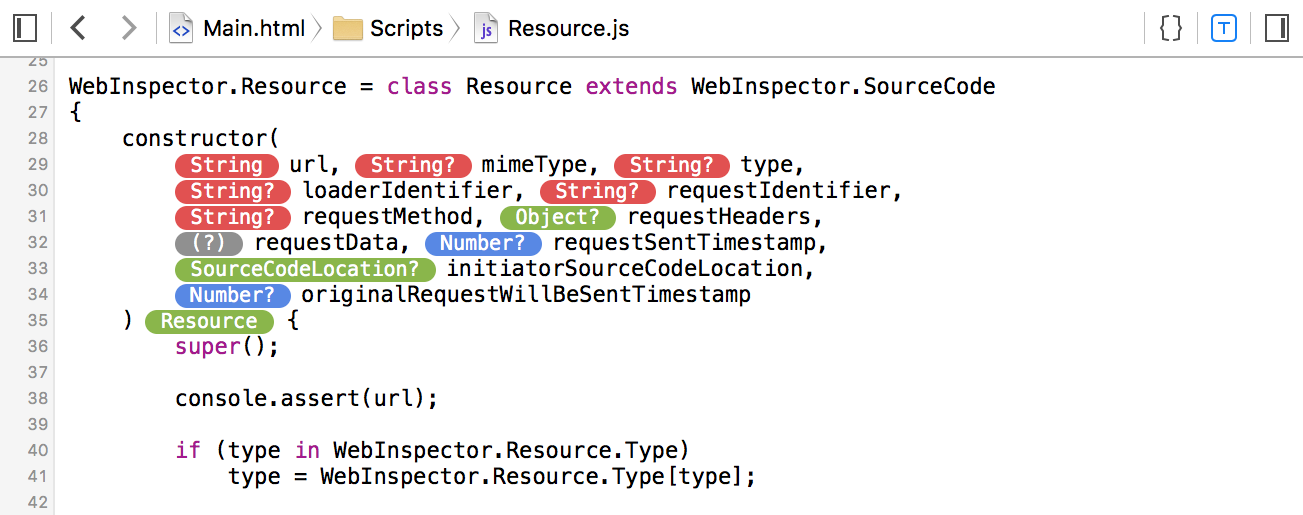Go forward in file history
This screenshot has width=1303, height=515.
click(128, 28)
